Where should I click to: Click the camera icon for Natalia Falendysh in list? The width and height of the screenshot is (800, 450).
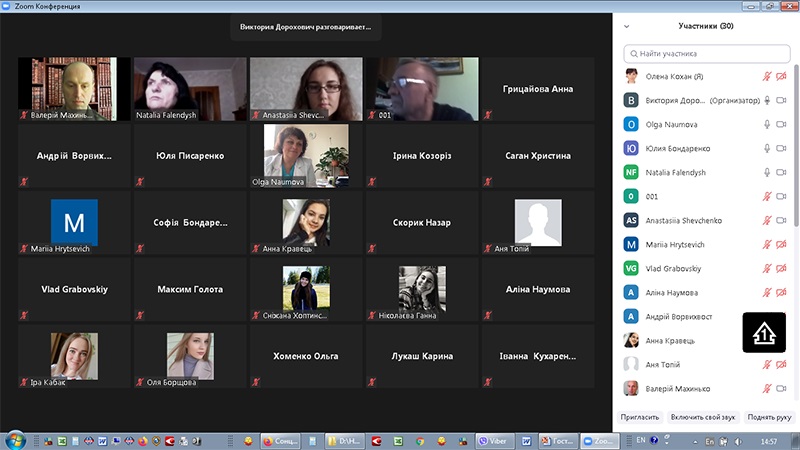pyautogui.click(x=781, y=172)
